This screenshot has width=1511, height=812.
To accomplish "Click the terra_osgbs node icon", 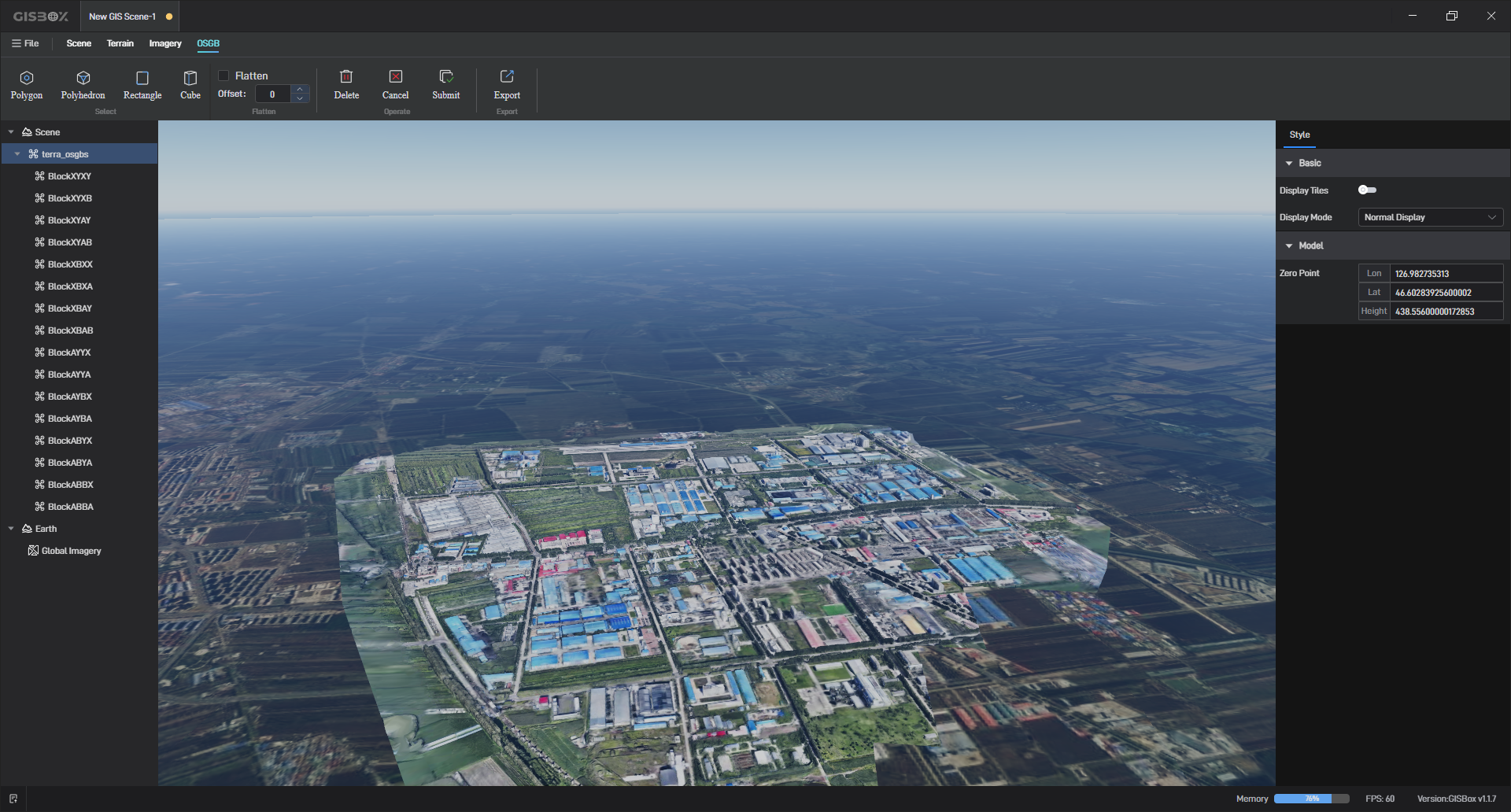I will click(x=33, y=154).
